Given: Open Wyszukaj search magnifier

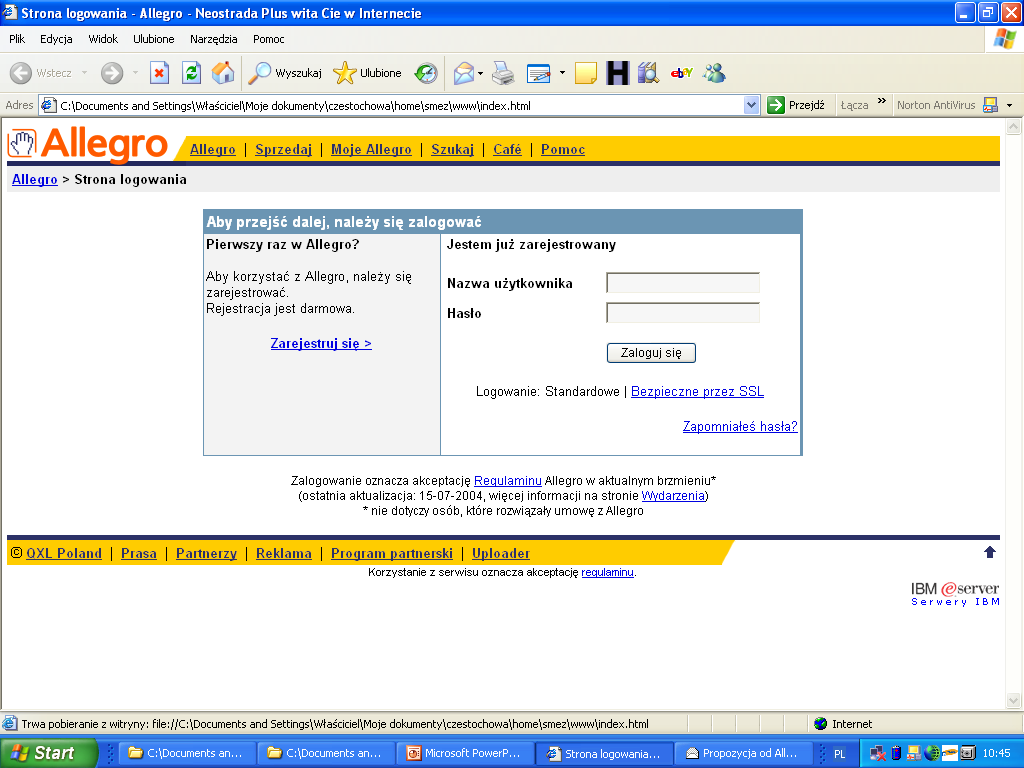Looking at the screenshot, I should (x=259, y=73).
